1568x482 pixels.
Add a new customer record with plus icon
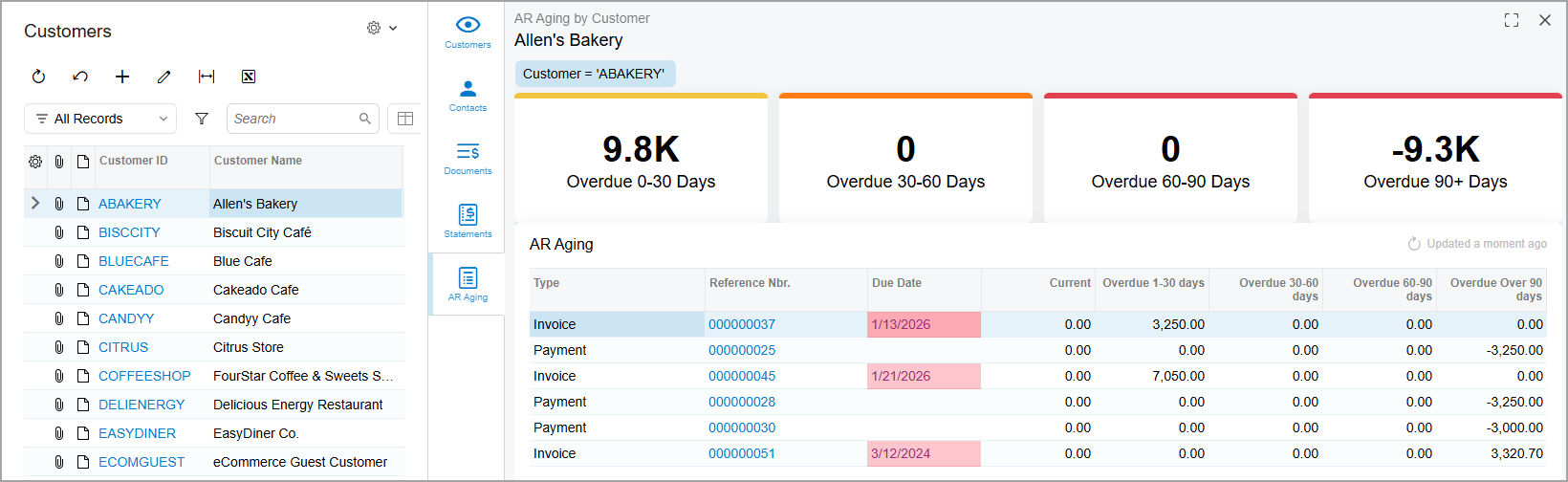coord(122,77)
